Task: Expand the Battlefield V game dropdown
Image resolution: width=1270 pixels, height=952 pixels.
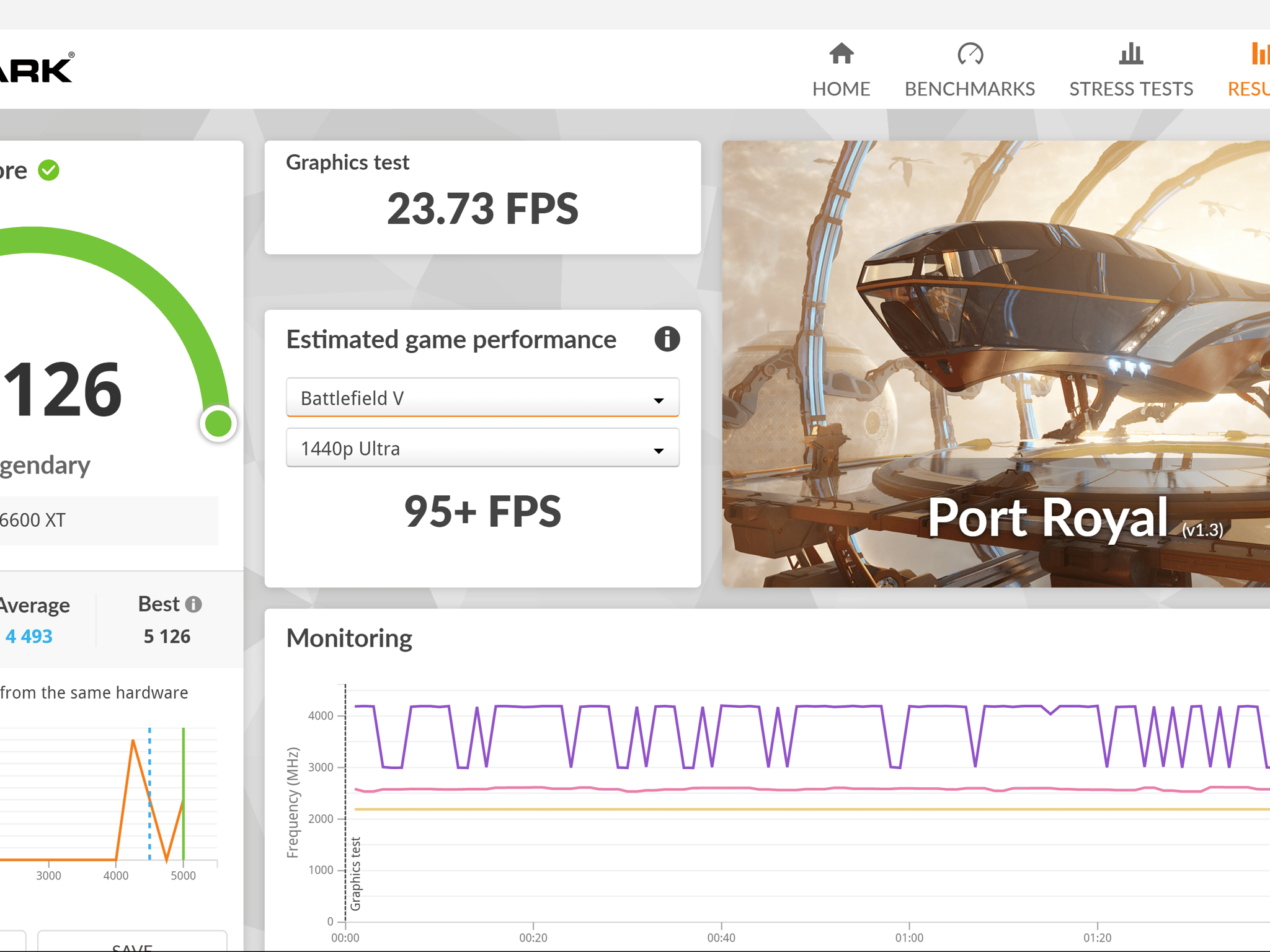Action: tap(482, 398)
